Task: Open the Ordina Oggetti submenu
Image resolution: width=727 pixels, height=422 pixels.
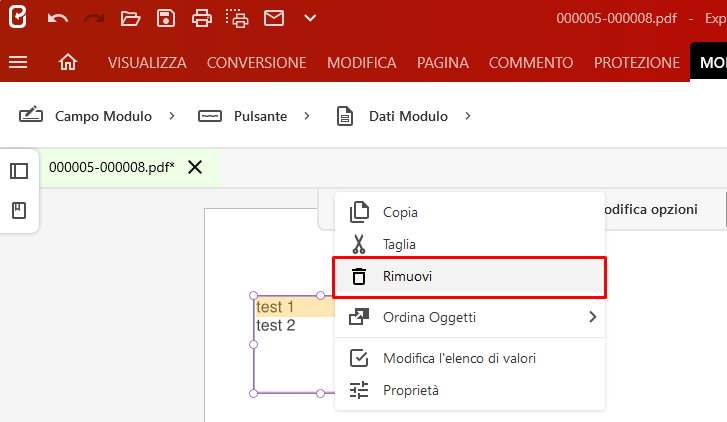Action: click(470, 317)
